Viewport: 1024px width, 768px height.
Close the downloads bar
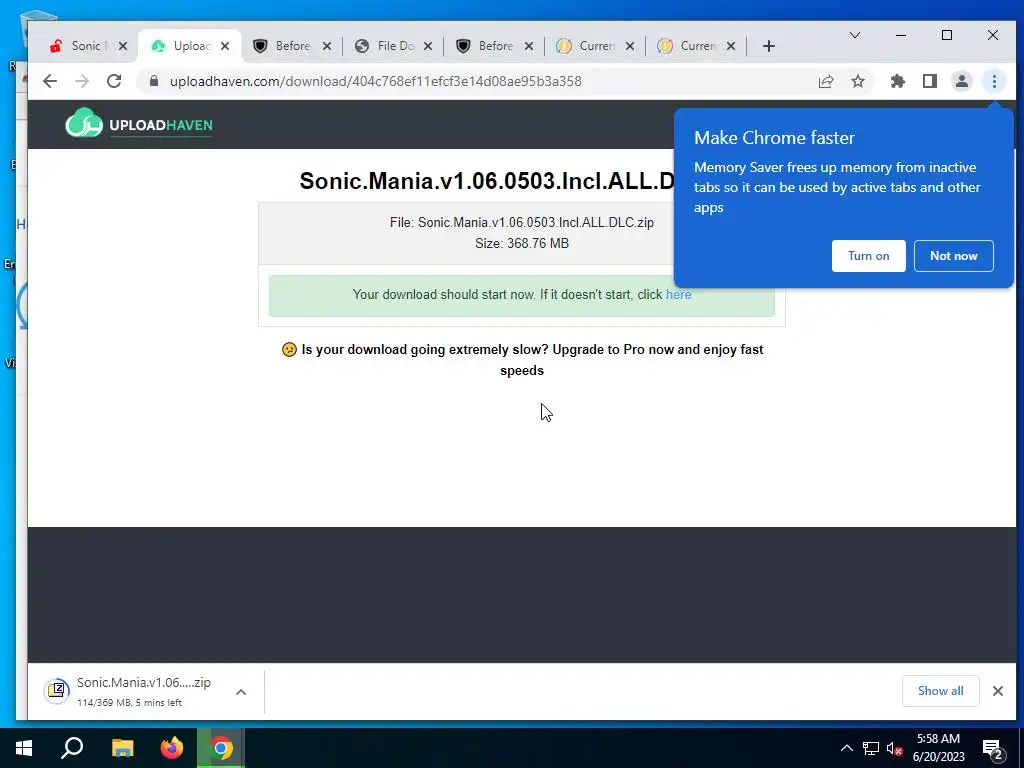point(997,691)
